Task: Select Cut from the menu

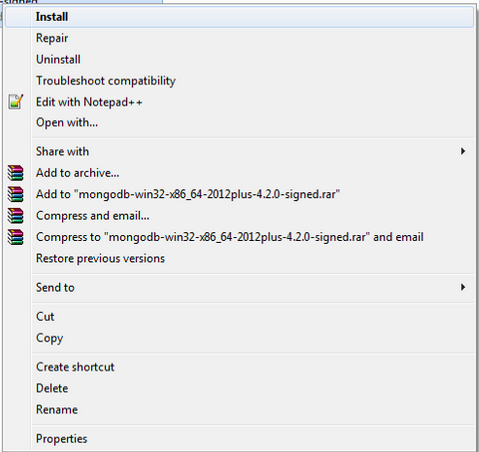Action: click(x=239, y=316)
